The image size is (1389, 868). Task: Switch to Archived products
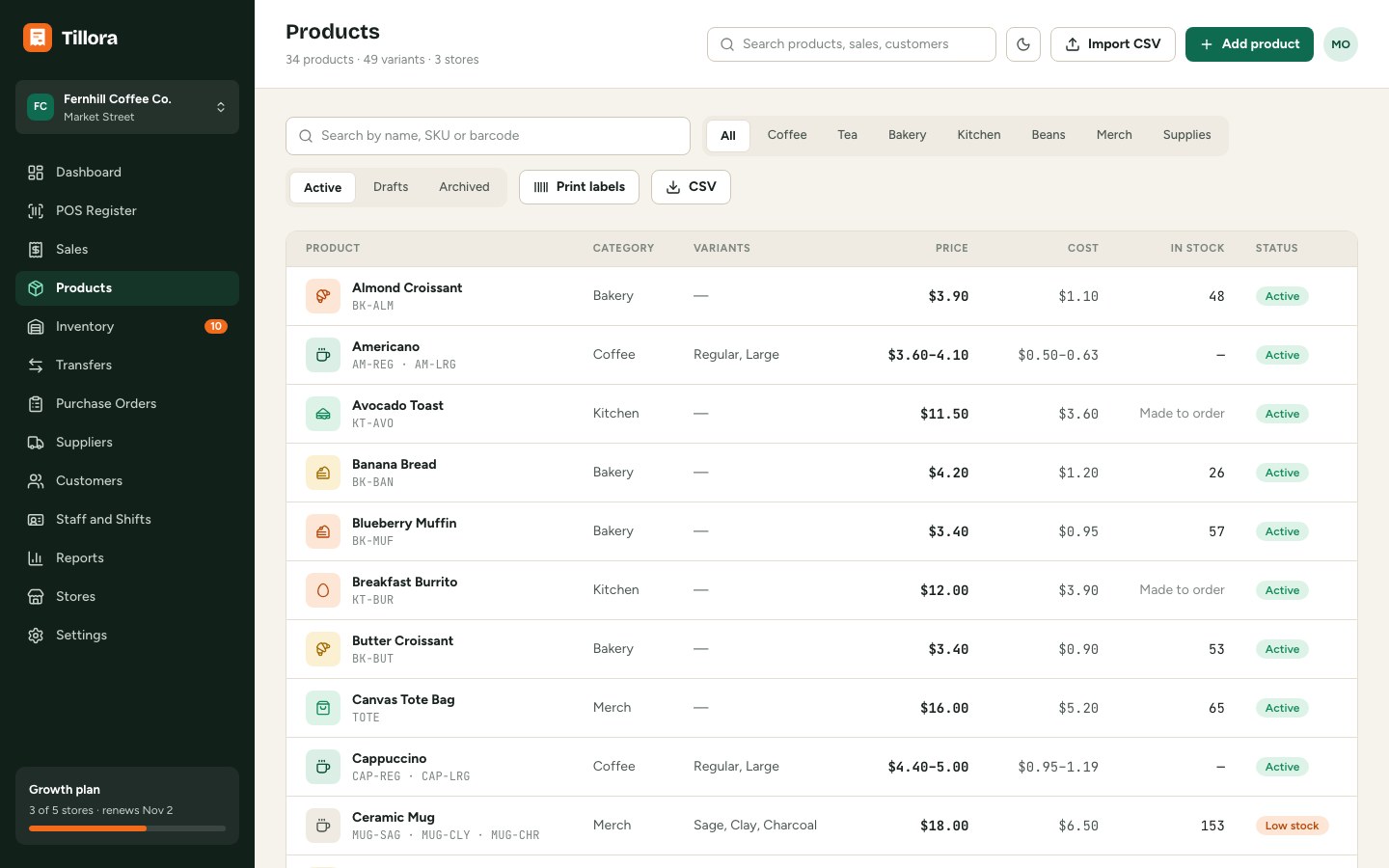tap(464, 187)
